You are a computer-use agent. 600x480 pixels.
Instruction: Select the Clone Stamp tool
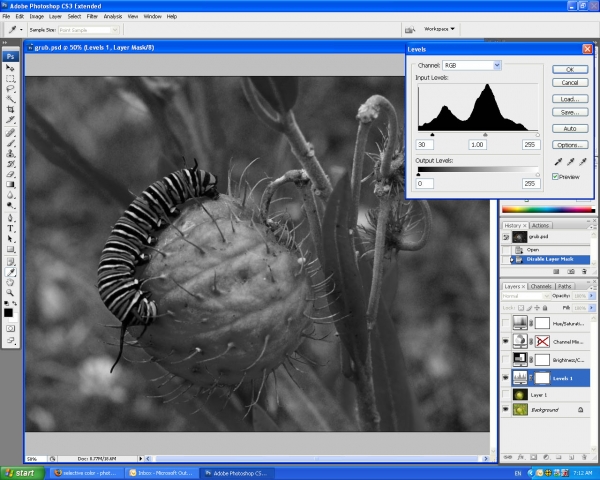10,153
